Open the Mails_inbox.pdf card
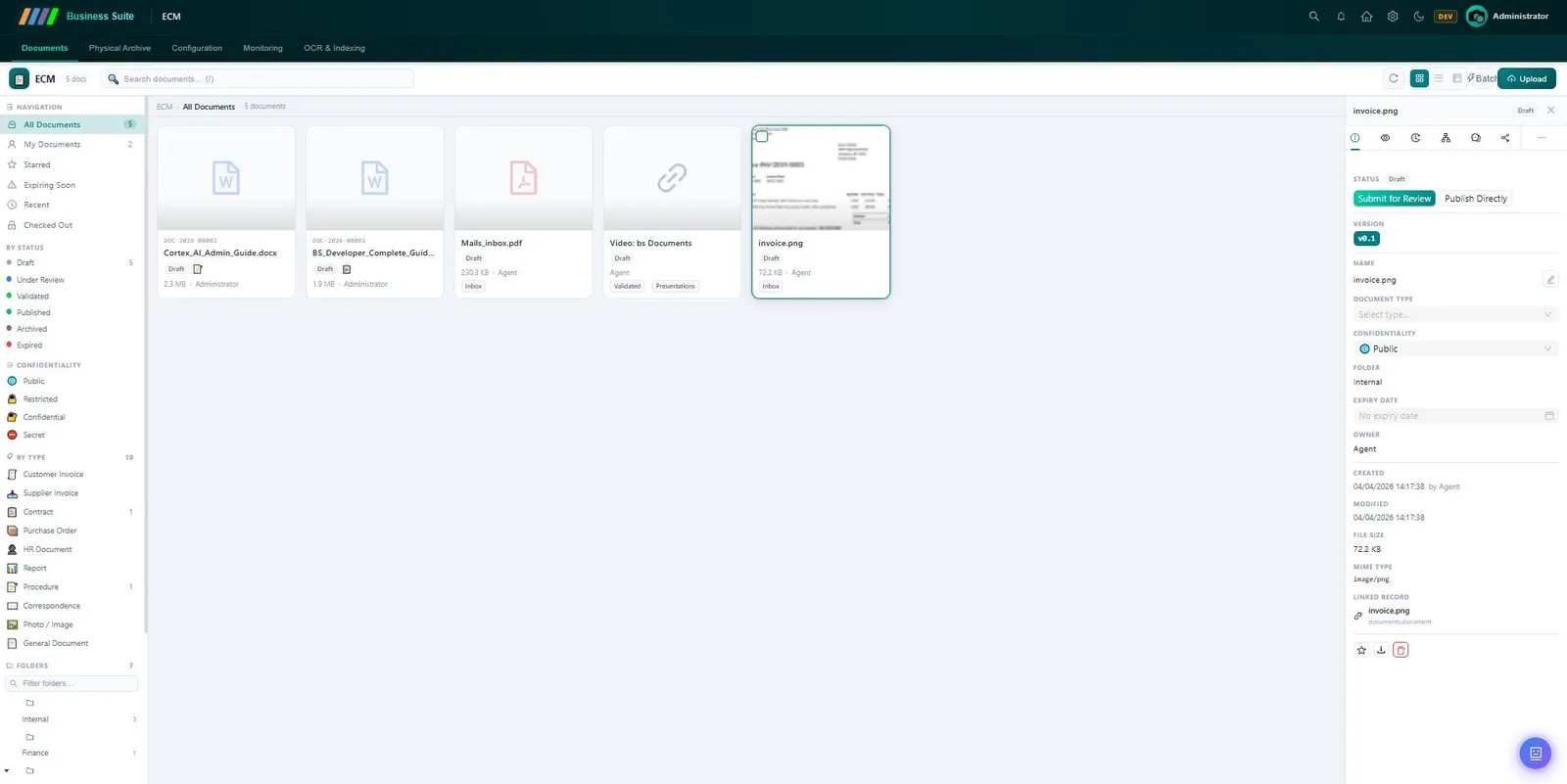 (x=524, y=211)
